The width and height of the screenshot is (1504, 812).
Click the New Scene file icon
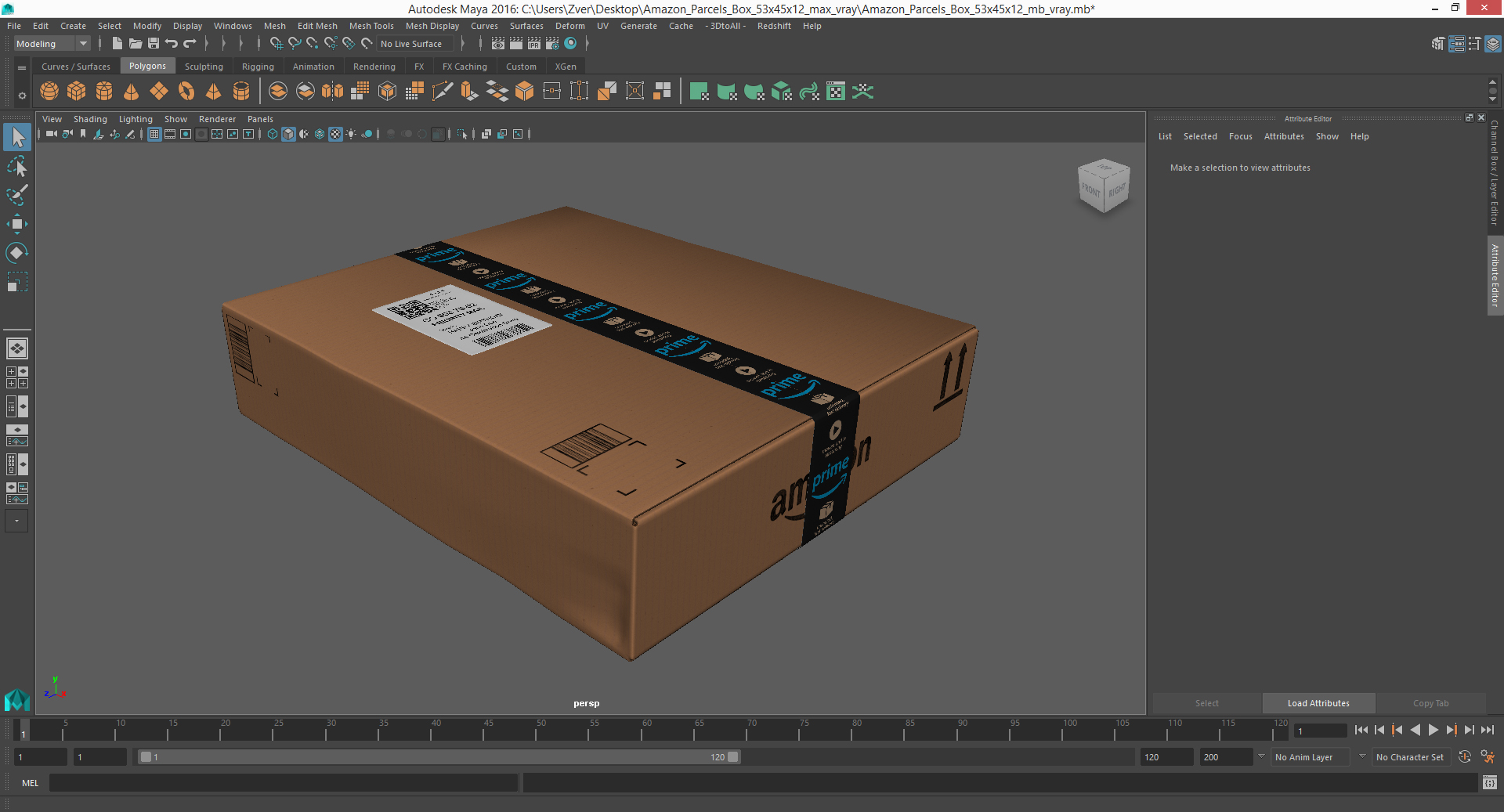pyautogui.click(x=117, y=44)
